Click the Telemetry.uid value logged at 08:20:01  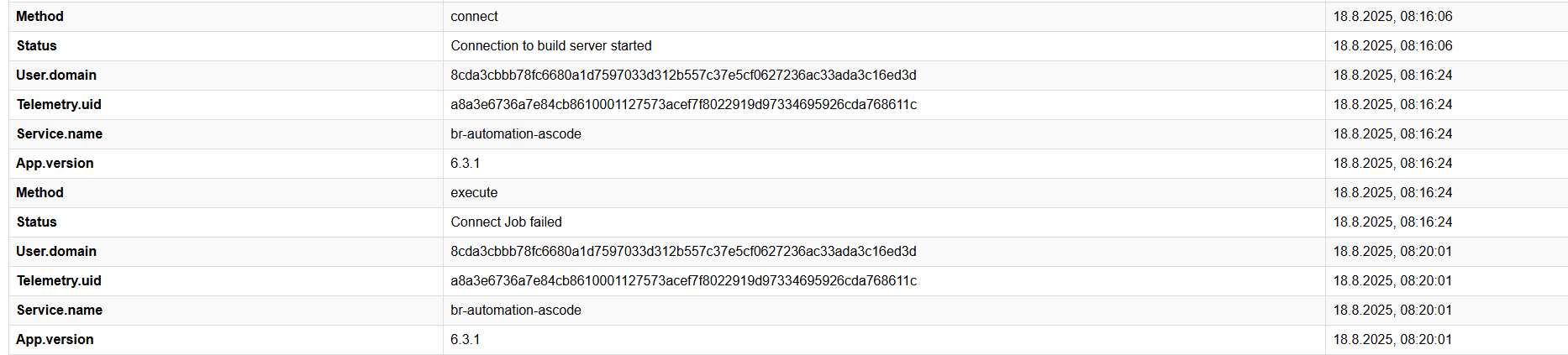(x=683, y=281)
